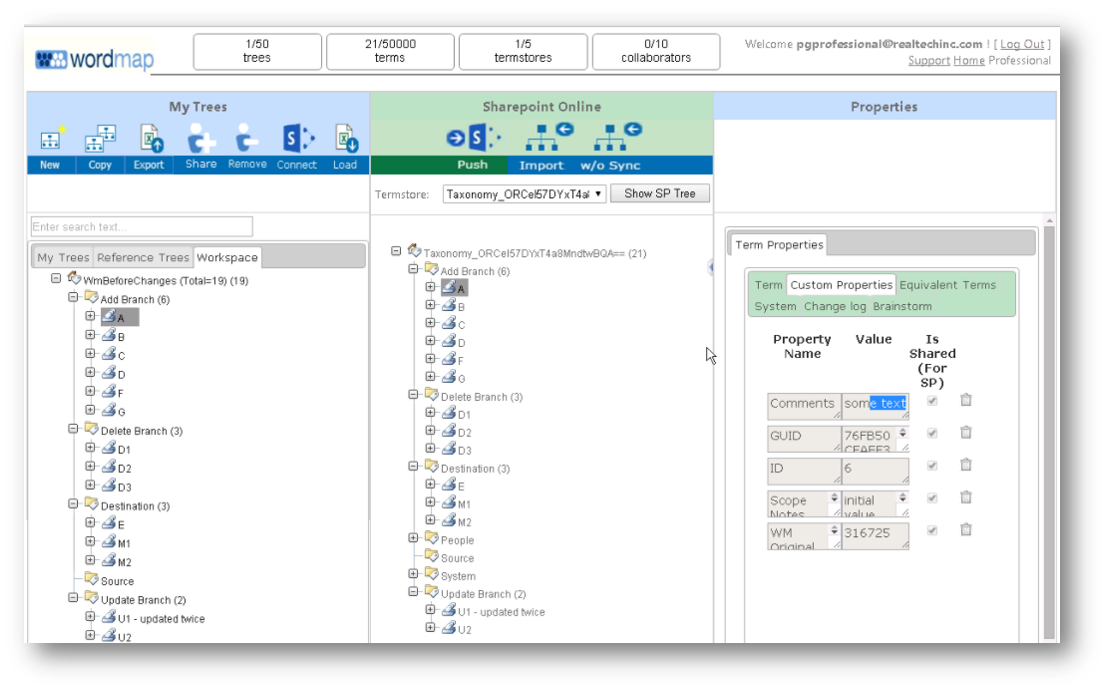Click the New tree icon

50,141
